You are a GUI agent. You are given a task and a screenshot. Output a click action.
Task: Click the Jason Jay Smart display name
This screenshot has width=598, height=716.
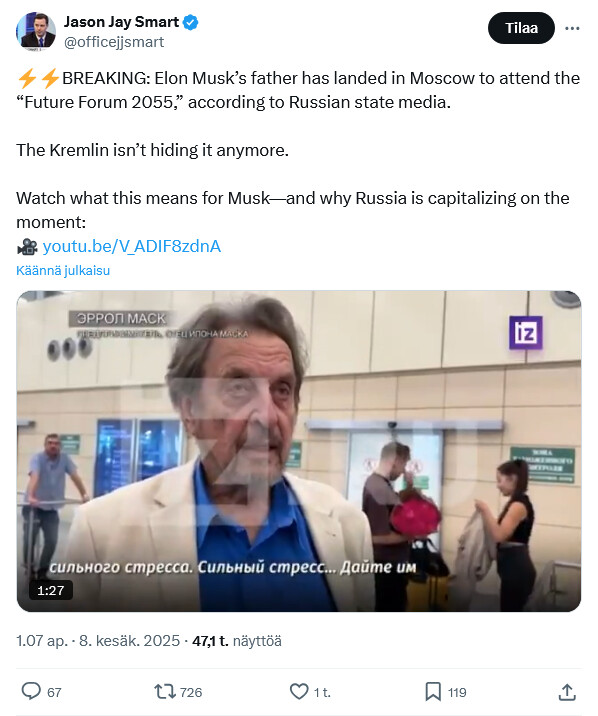click(121, 22)
